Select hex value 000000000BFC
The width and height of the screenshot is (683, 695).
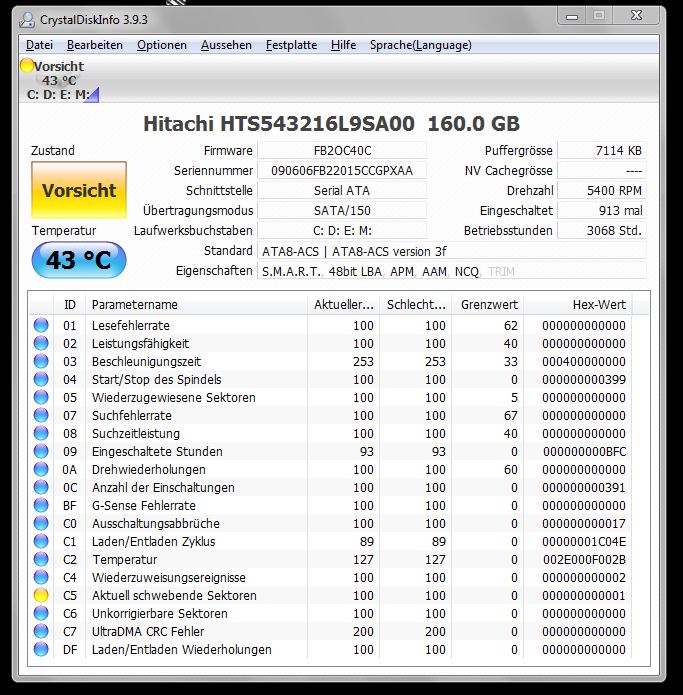[x=584, y=452]
